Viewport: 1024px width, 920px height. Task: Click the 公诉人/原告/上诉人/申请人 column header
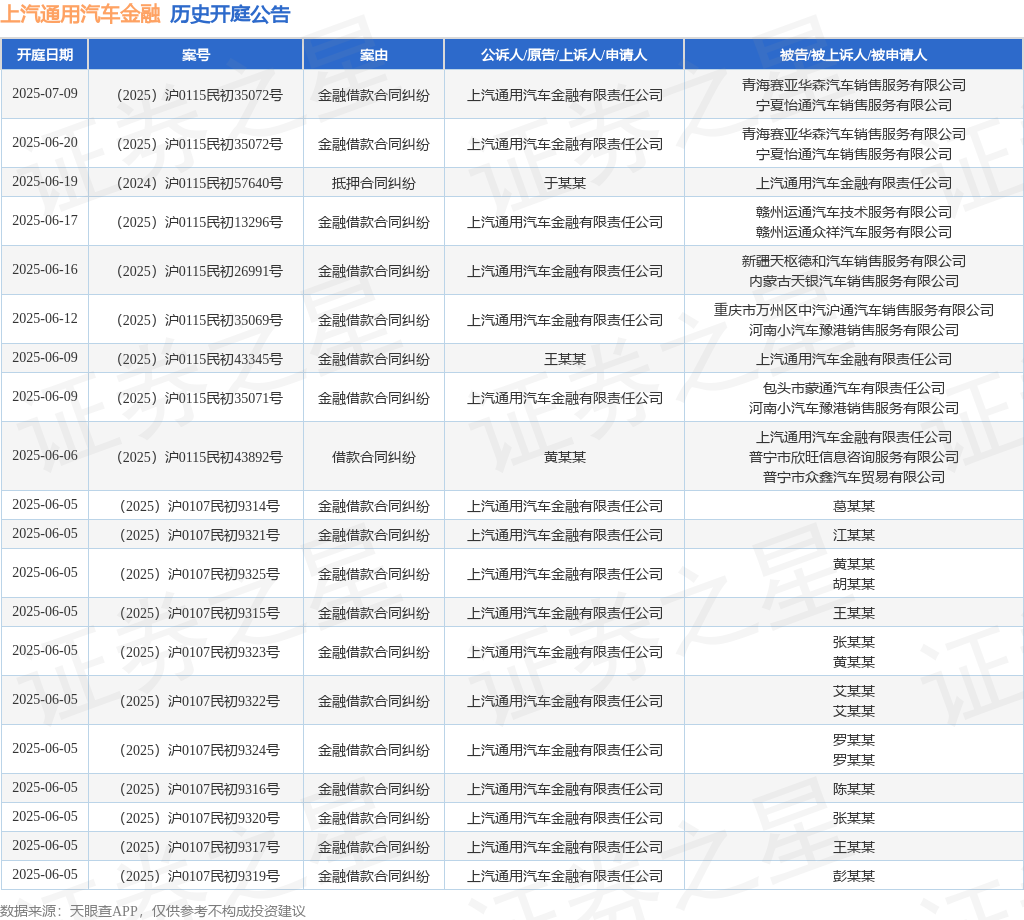coord(564,55)
